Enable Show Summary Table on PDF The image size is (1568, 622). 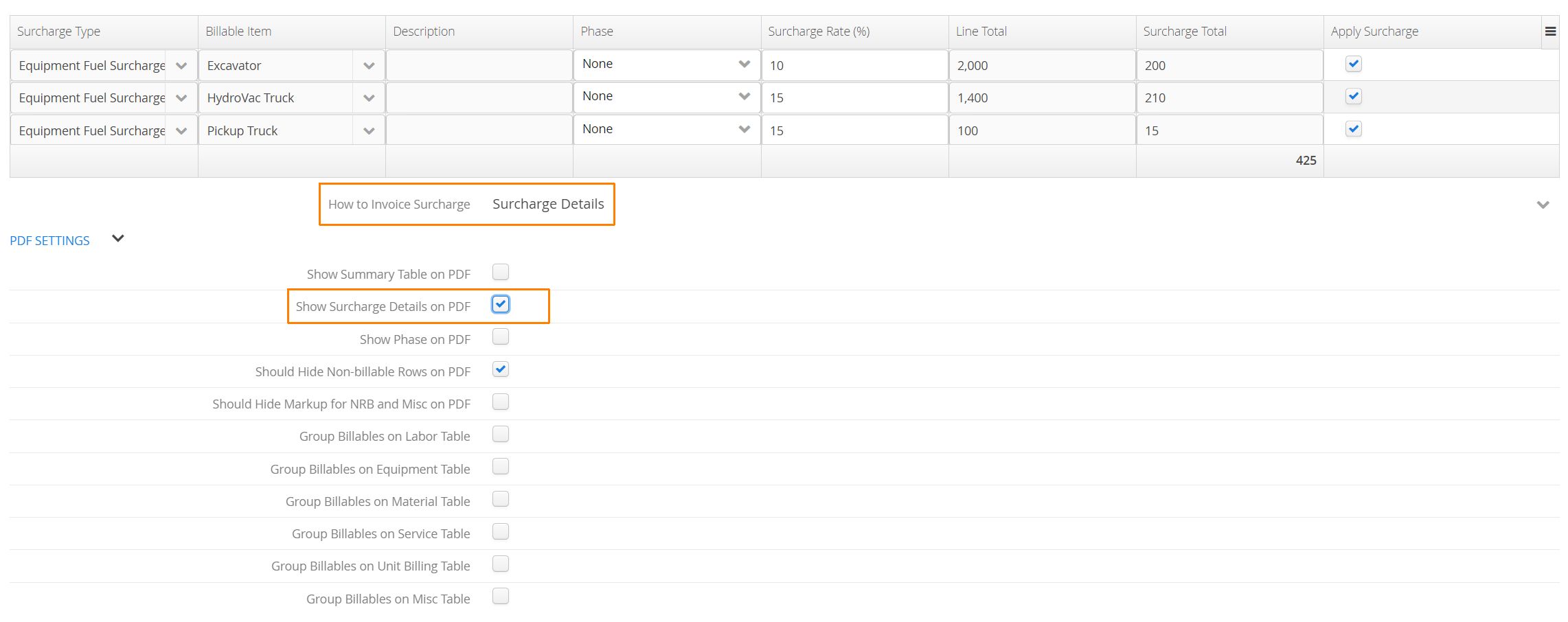[501, 272]
